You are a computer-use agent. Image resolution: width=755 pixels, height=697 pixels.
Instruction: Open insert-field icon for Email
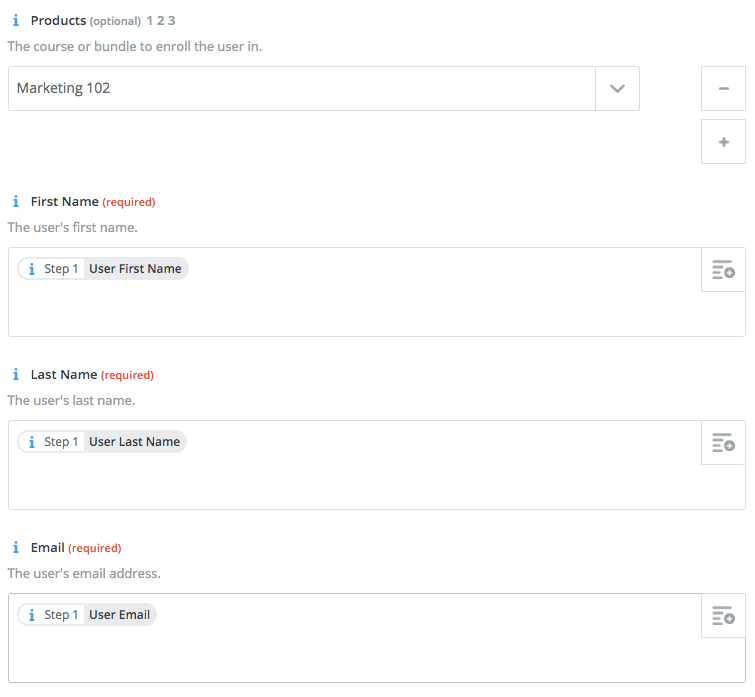[x=723, y=616]
